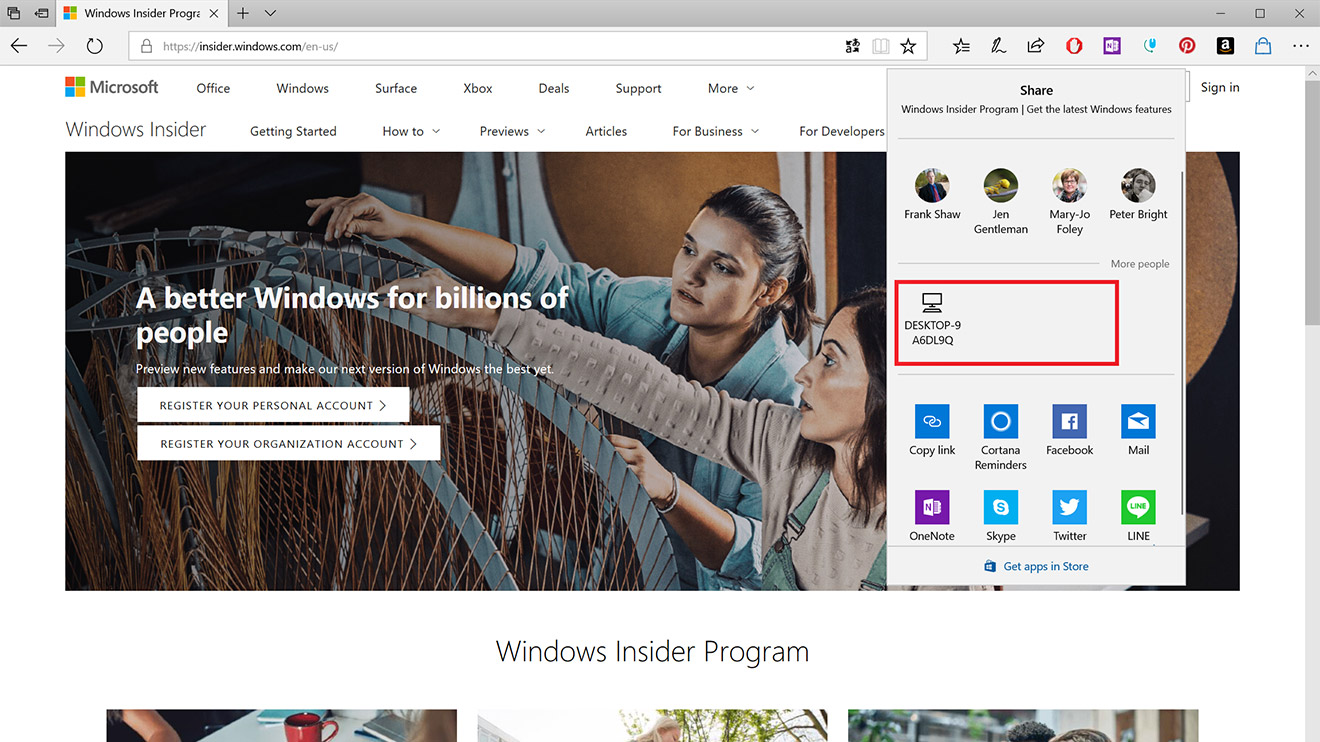Choose Cortana Reminders in the share panel

pyautogui.click(x=1000, y=422)
